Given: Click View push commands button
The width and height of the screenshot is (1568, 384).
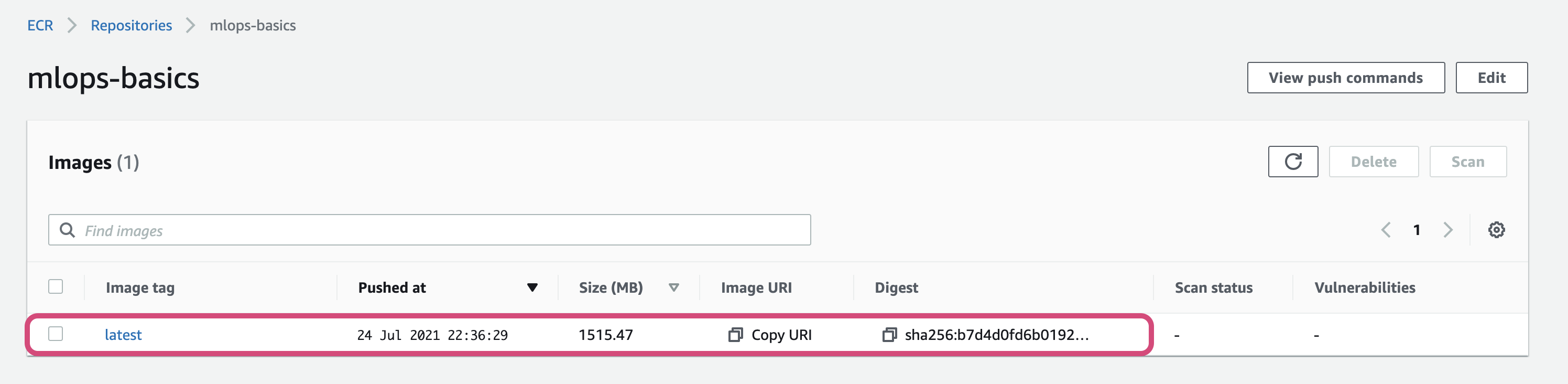Looking at the screenshot, I should coord(1345,78).
